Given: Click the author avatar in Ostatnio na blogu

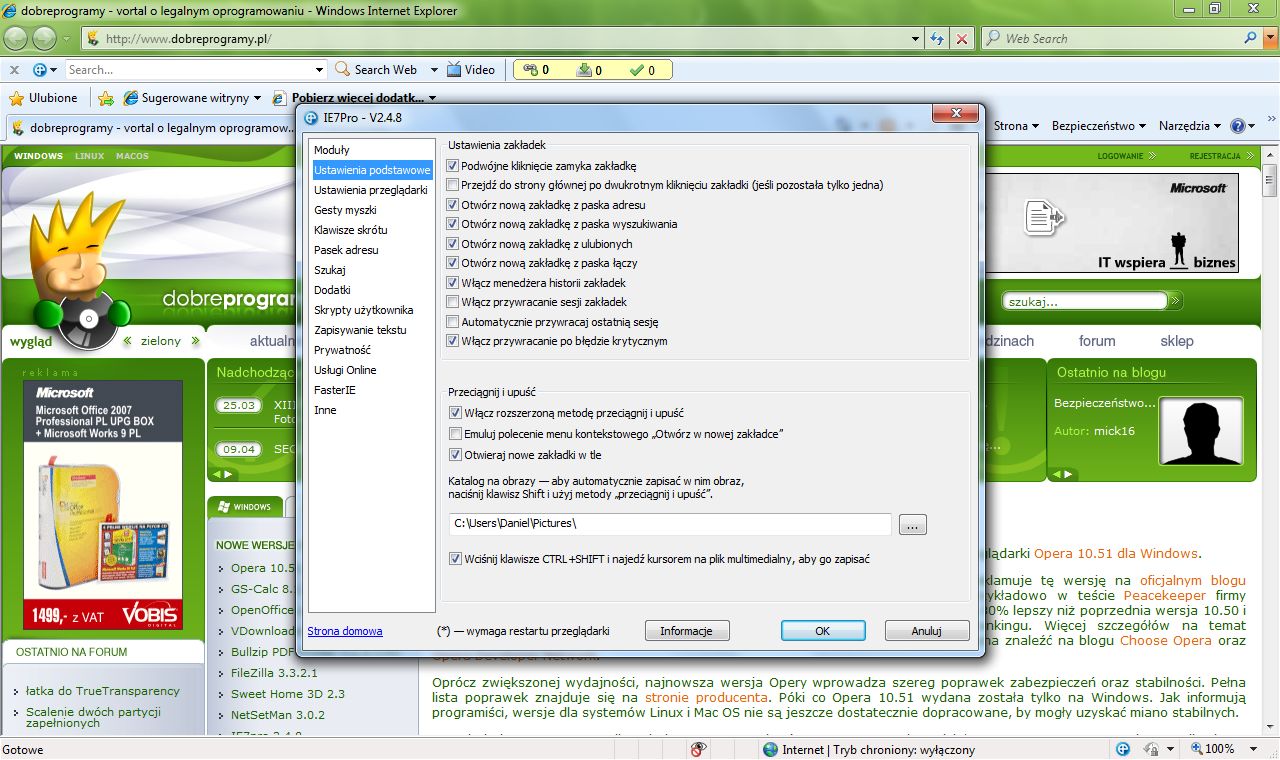Looking at the screenshot, I should pyautogui.click(x=1201, y=431).
